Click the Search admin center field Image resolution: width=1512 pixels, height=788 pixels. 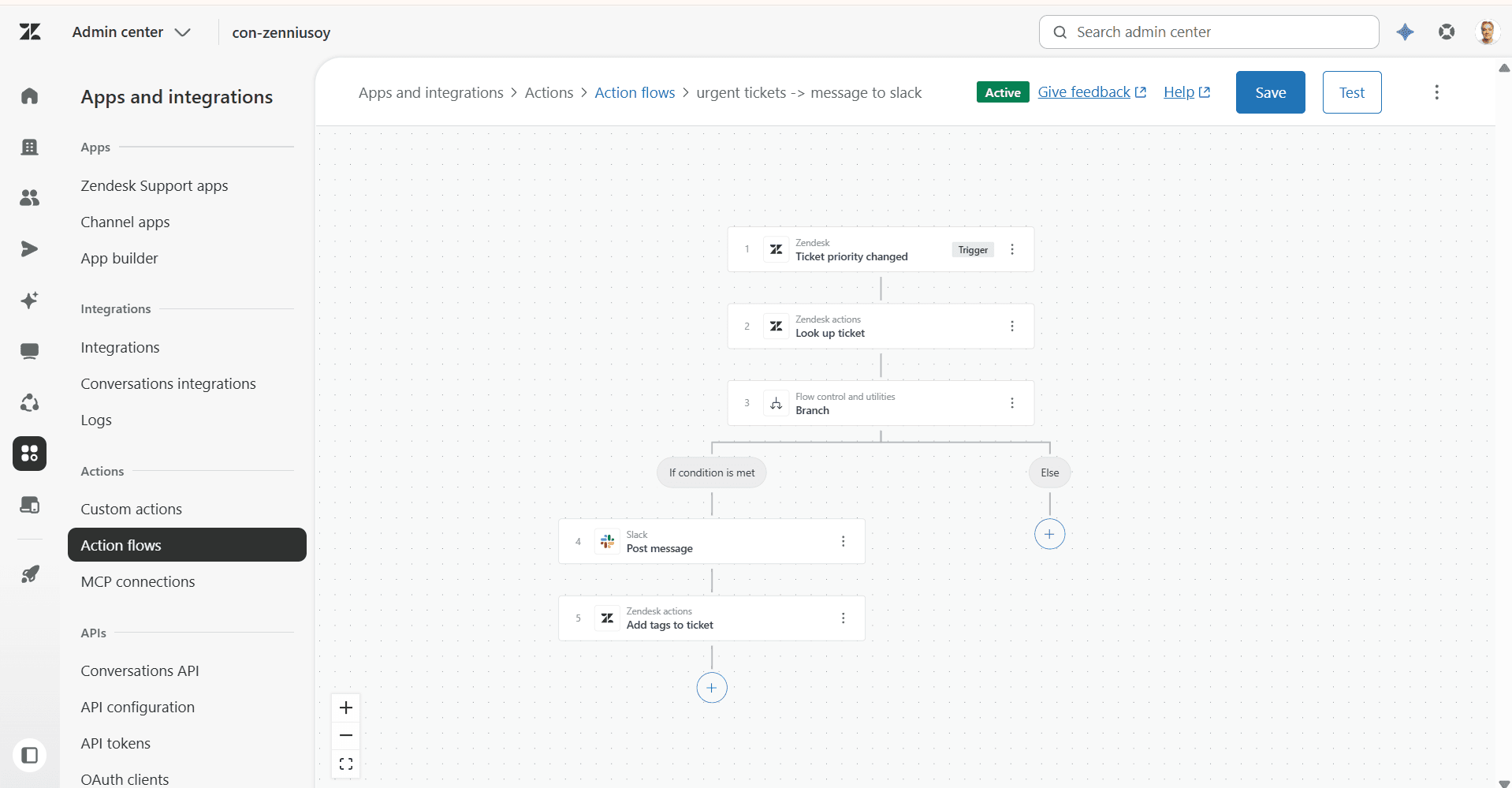click(1208, 32)
